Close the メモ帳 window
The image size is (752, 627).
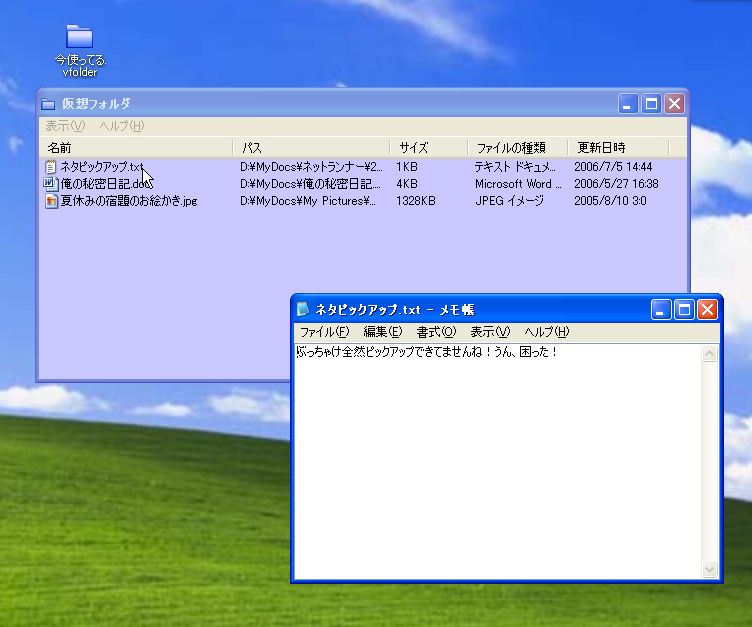point(707,309)
